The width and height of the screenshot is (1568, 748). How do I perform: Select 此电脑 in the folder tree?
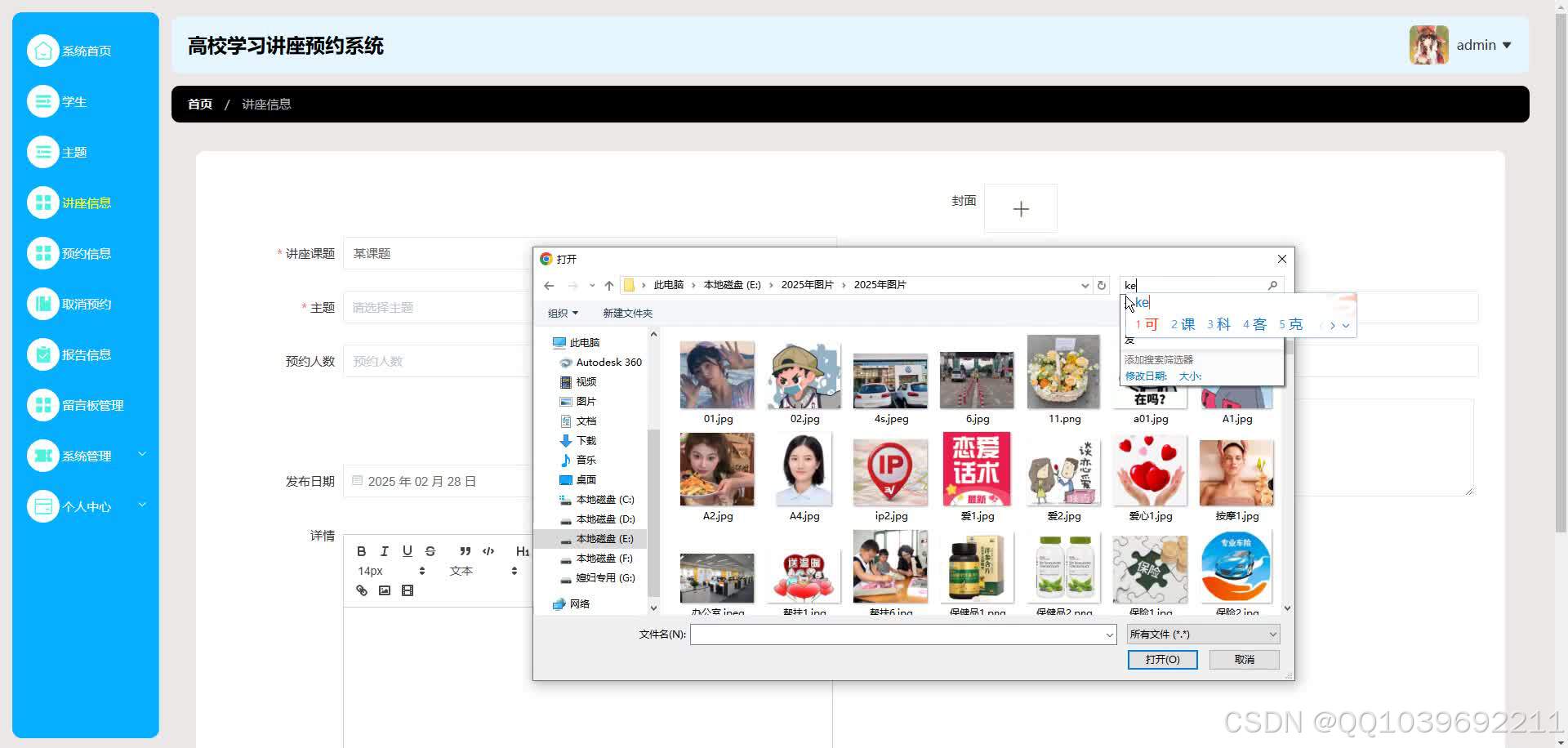point(577,342)
